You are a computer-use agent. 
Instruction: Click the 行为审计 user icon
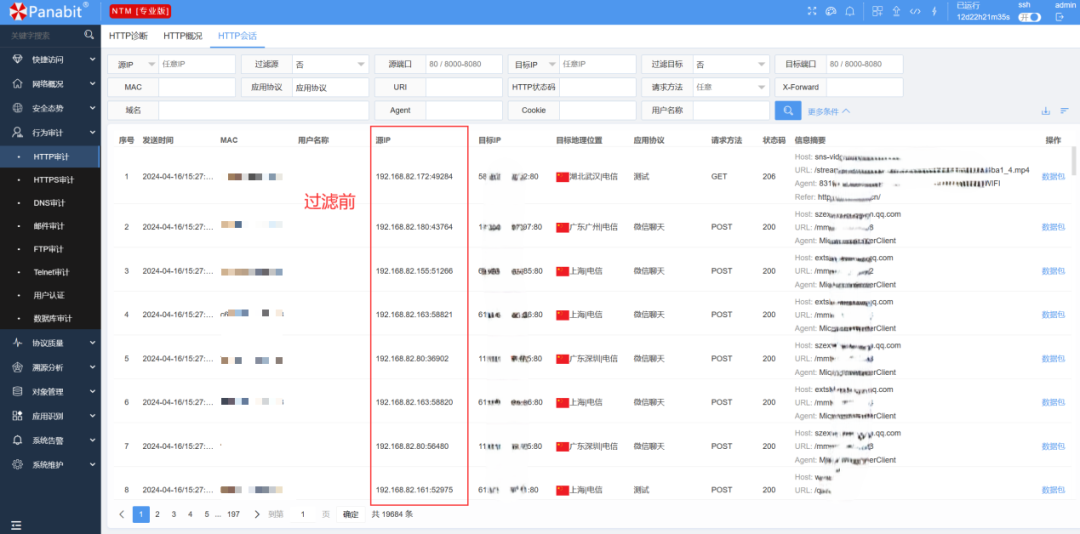(18, 132)
